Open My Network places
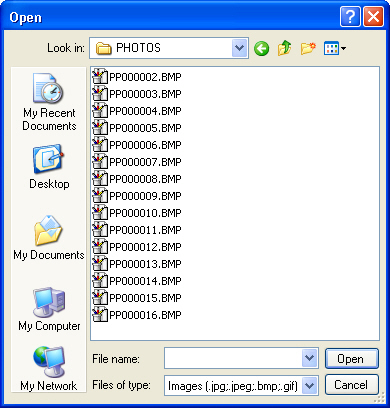390x408 pixels. point(49,368)
